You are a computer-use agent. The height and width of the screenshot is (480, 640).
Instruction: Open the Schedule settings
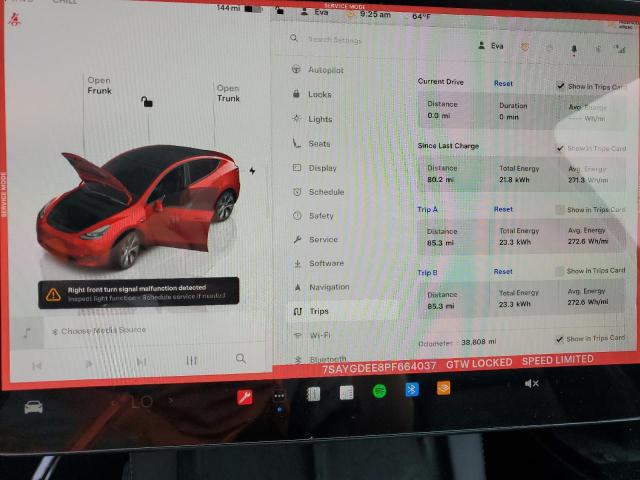coord(318,192)
